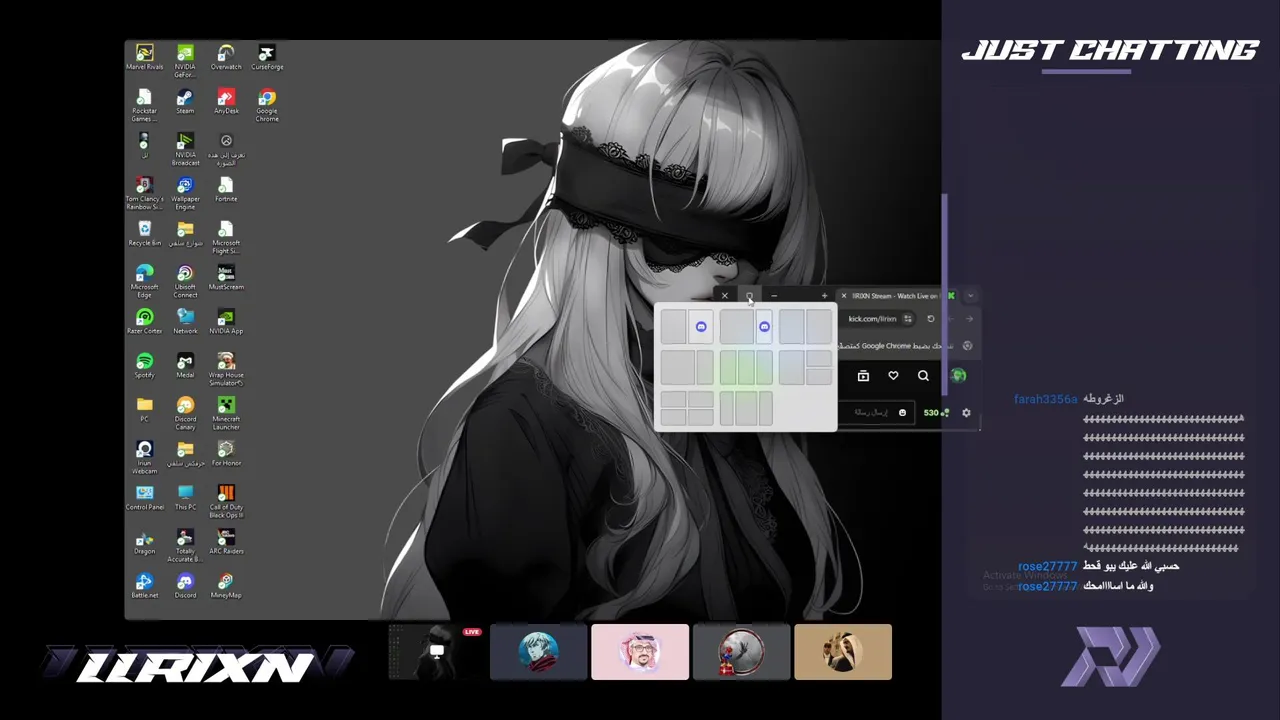This screenshot has width=1280, height=720.
Task: Open the Kick profile avatar menu
Action: [x=958, y=376]
